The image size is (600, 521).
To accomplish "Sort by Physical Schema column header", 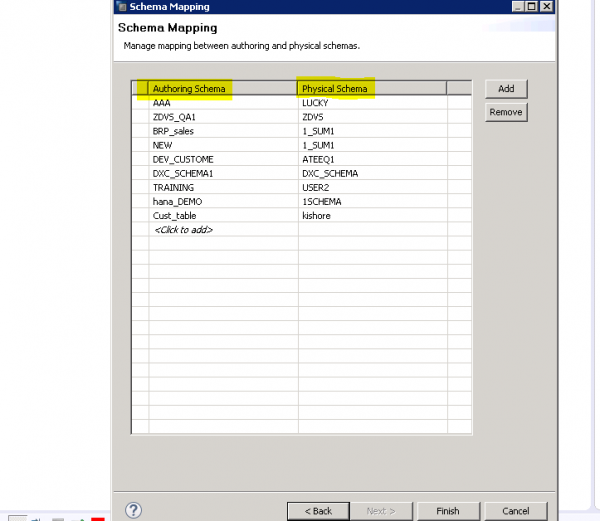I will click(372, 88).
